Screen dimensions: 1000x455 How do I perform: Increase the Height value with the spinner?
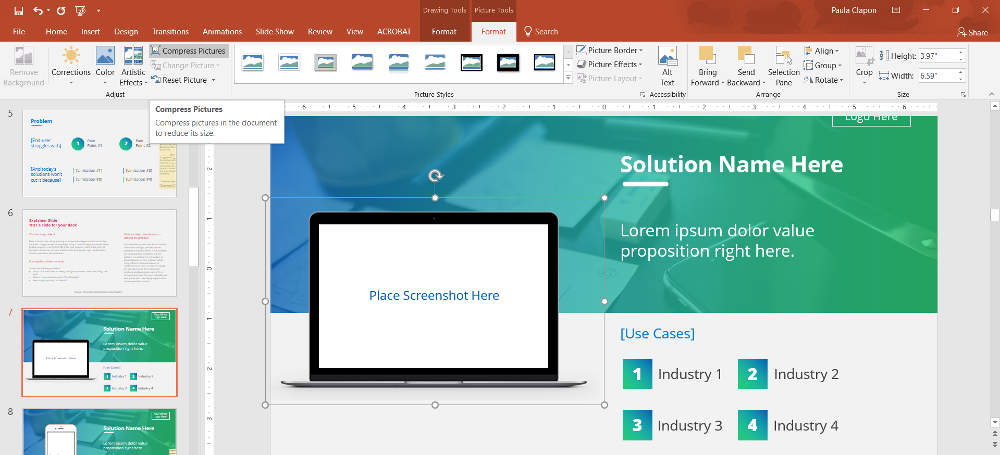(x=960, y=53)
